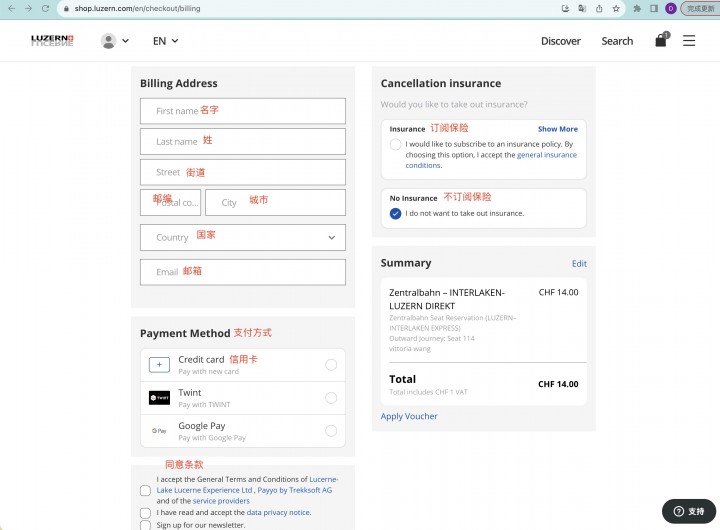Open the Search menu item
Viewport: 720px width, 530px height.
click(617, 41)
